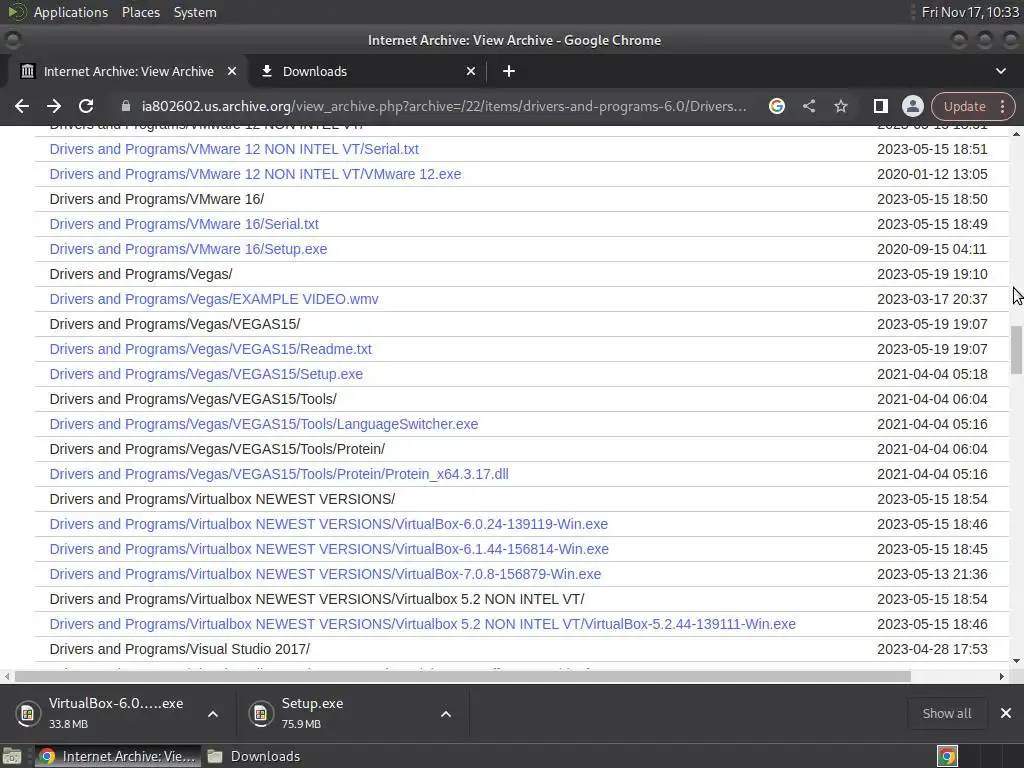
Task: Download VirtualBox-6.1.44-156814-Win.exe link
Action: pos(329,549)
